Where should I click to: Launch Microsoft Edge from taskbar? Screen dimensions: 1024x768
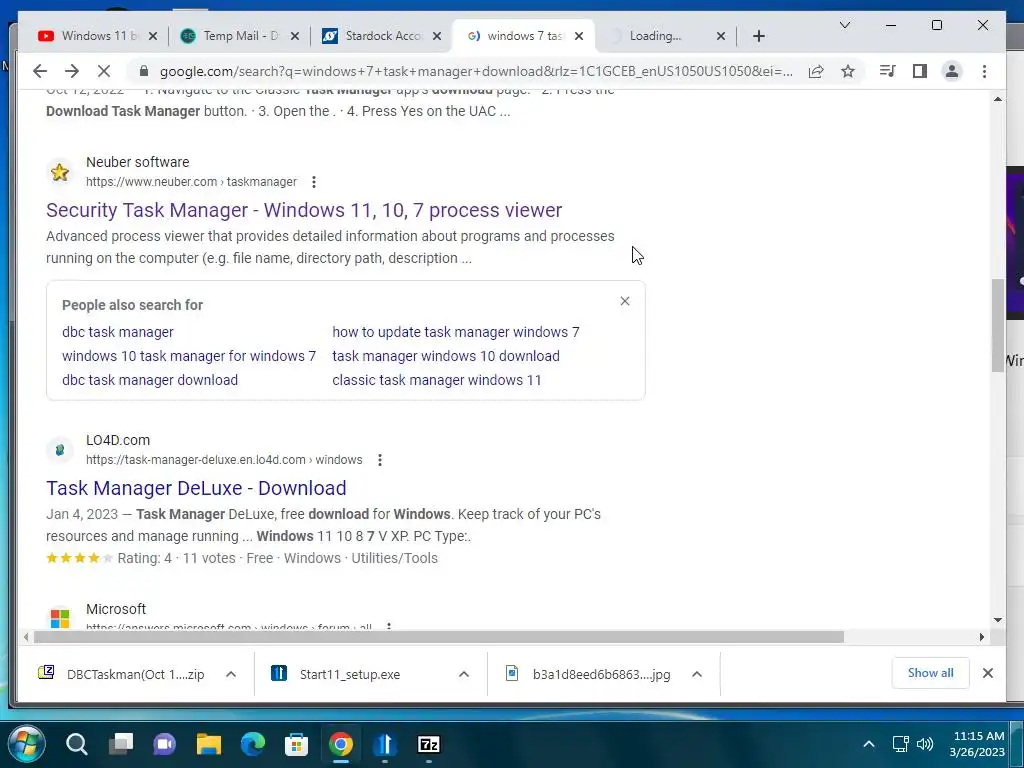(253, 744)
